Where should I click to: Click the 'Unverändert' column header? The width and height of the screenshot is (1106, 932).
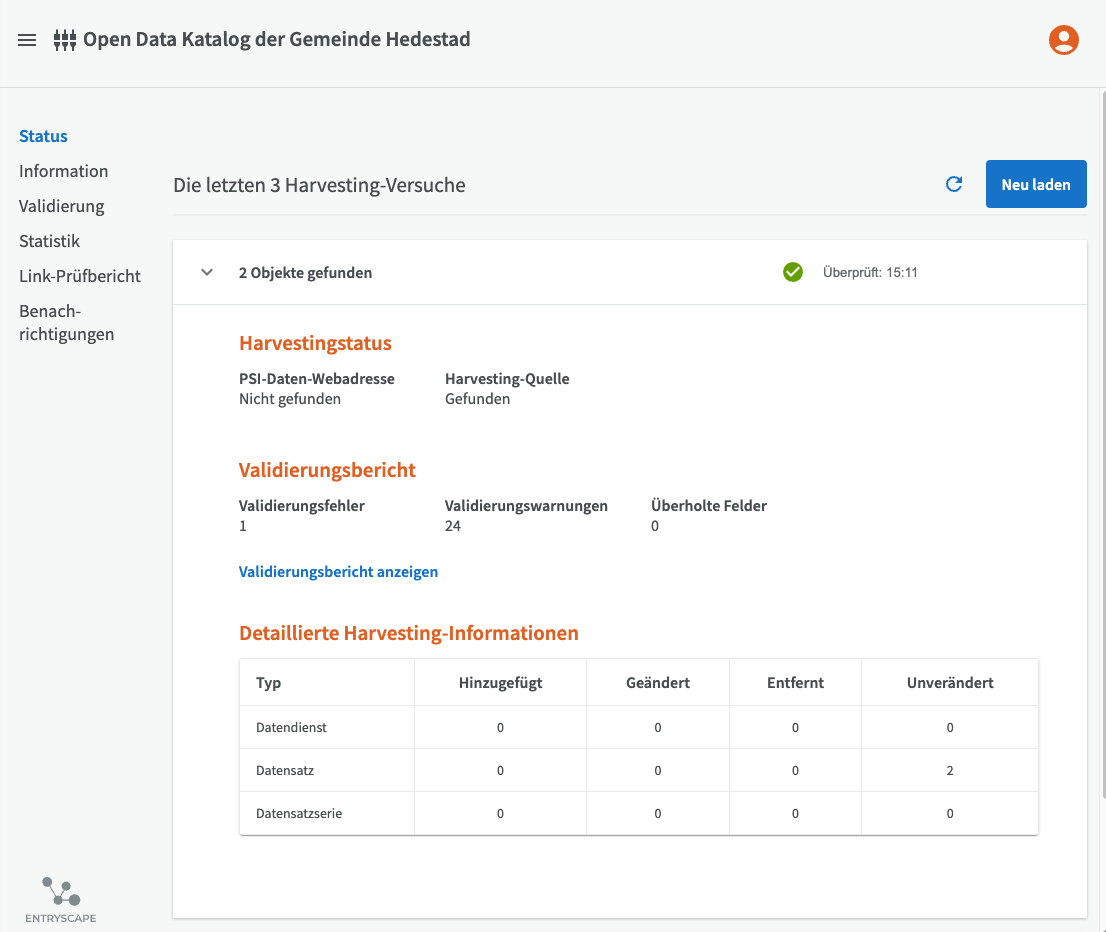950,683
